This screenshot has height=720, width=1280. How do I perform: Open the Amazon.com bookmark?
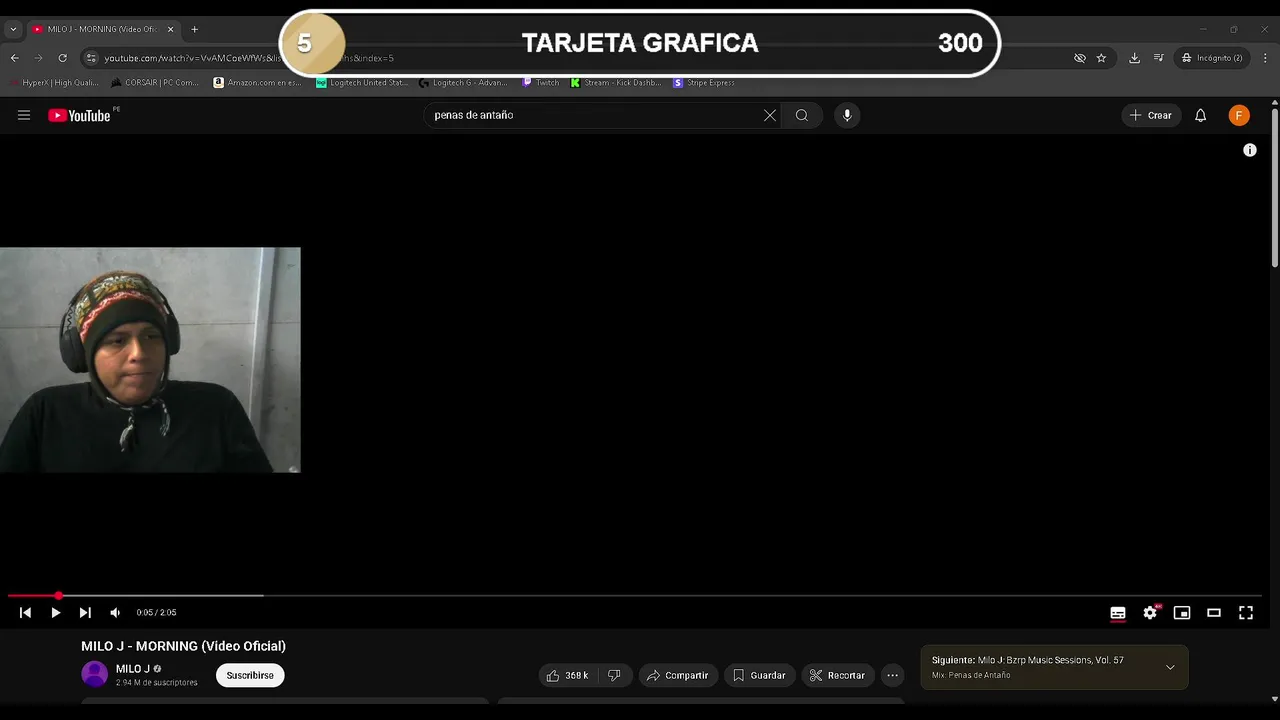(259, 83)
